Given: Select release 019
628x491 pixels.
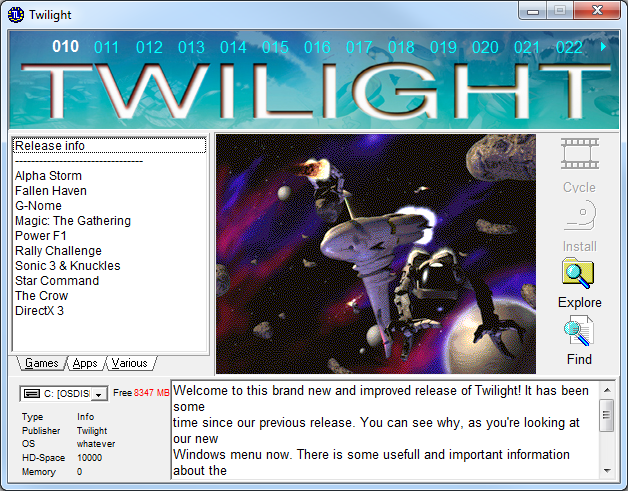Looking at the screenshot, I should (443, 48).
